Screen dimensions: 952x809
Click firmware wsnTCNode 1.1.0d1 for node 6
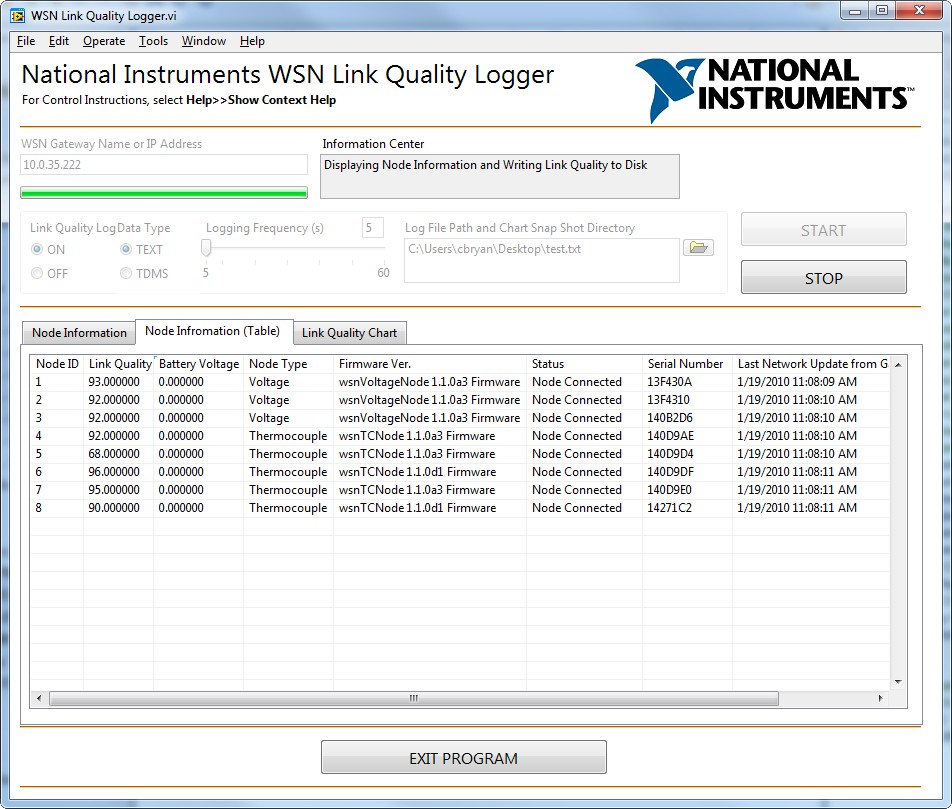click(417, 472)
